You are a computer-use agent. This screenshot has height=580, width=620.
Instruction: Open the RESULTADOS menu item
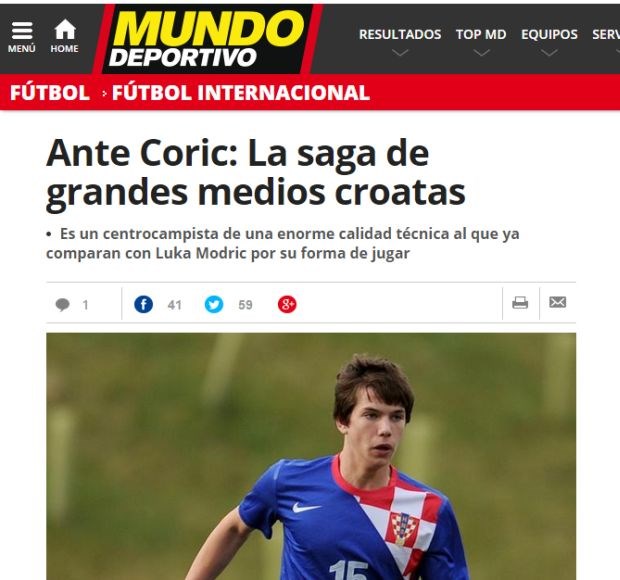(400, 34)
